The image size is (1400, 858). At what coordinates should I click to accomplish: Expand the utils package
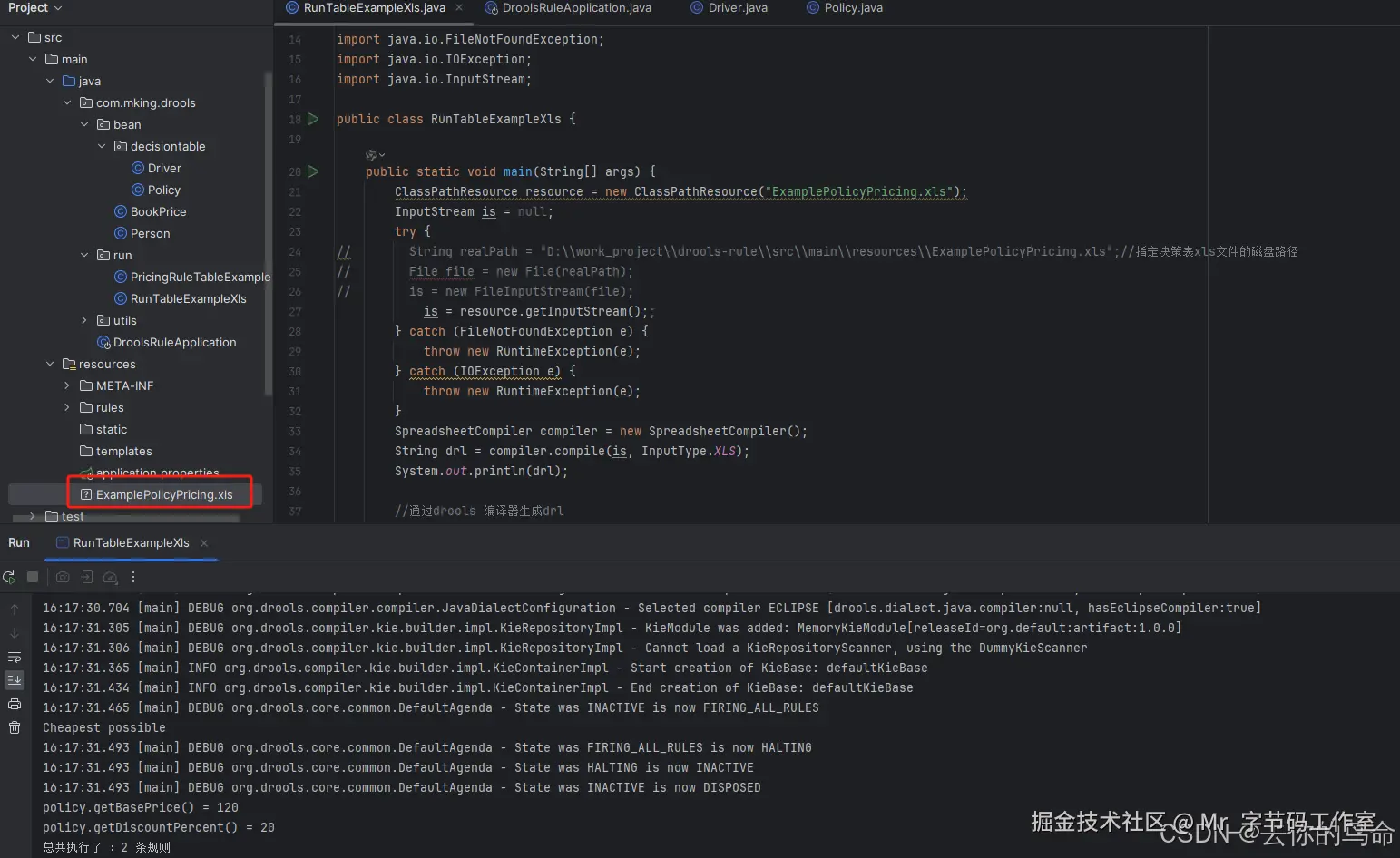point(84,320)
